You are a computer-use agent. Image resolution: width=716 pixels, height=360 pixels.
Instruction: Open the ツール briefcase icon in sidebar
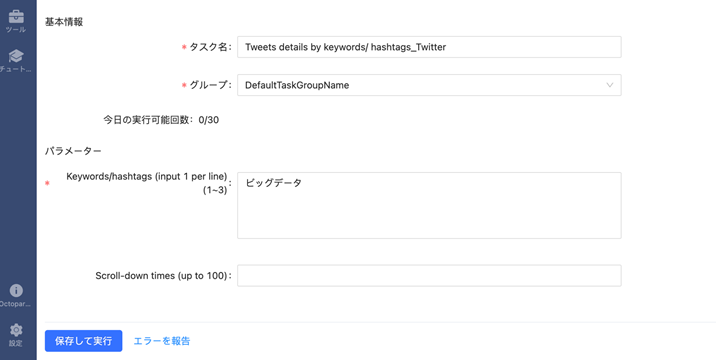pos(16,16)
